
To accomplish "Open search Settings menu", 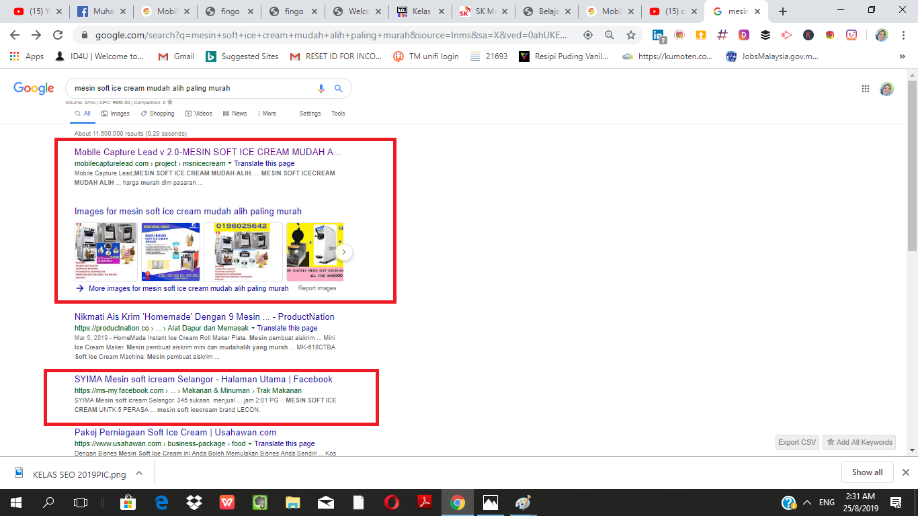I will pos(310,114).
